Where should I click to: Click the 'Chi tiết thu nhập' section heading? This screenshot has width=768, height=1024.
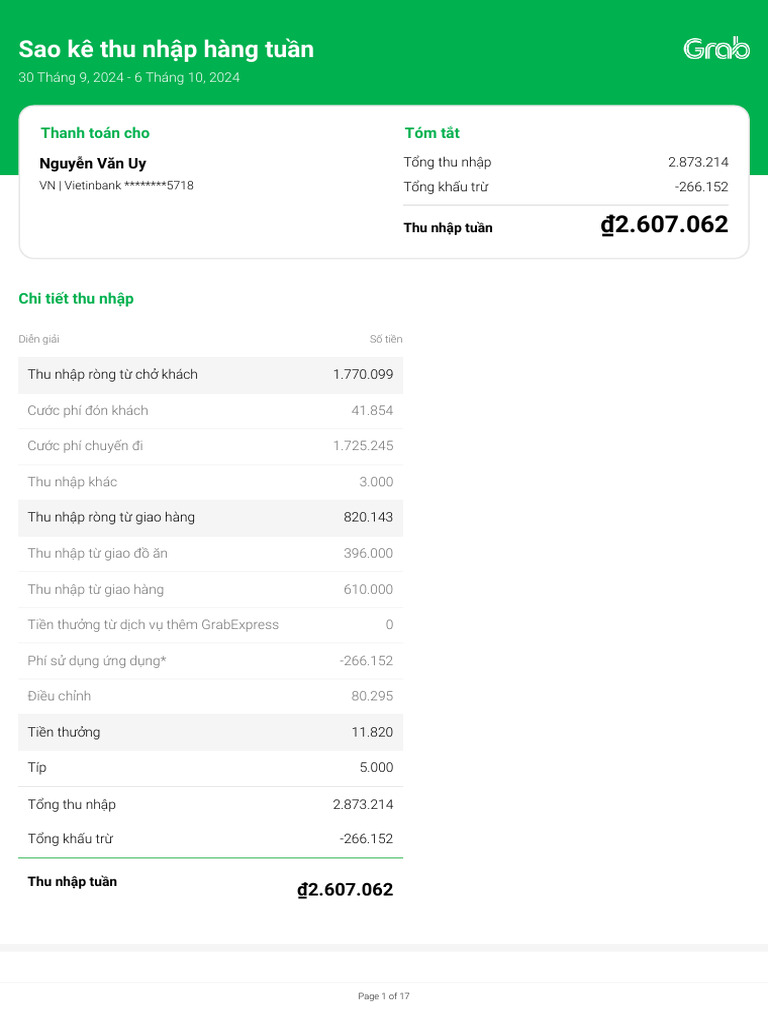[76, 298]
